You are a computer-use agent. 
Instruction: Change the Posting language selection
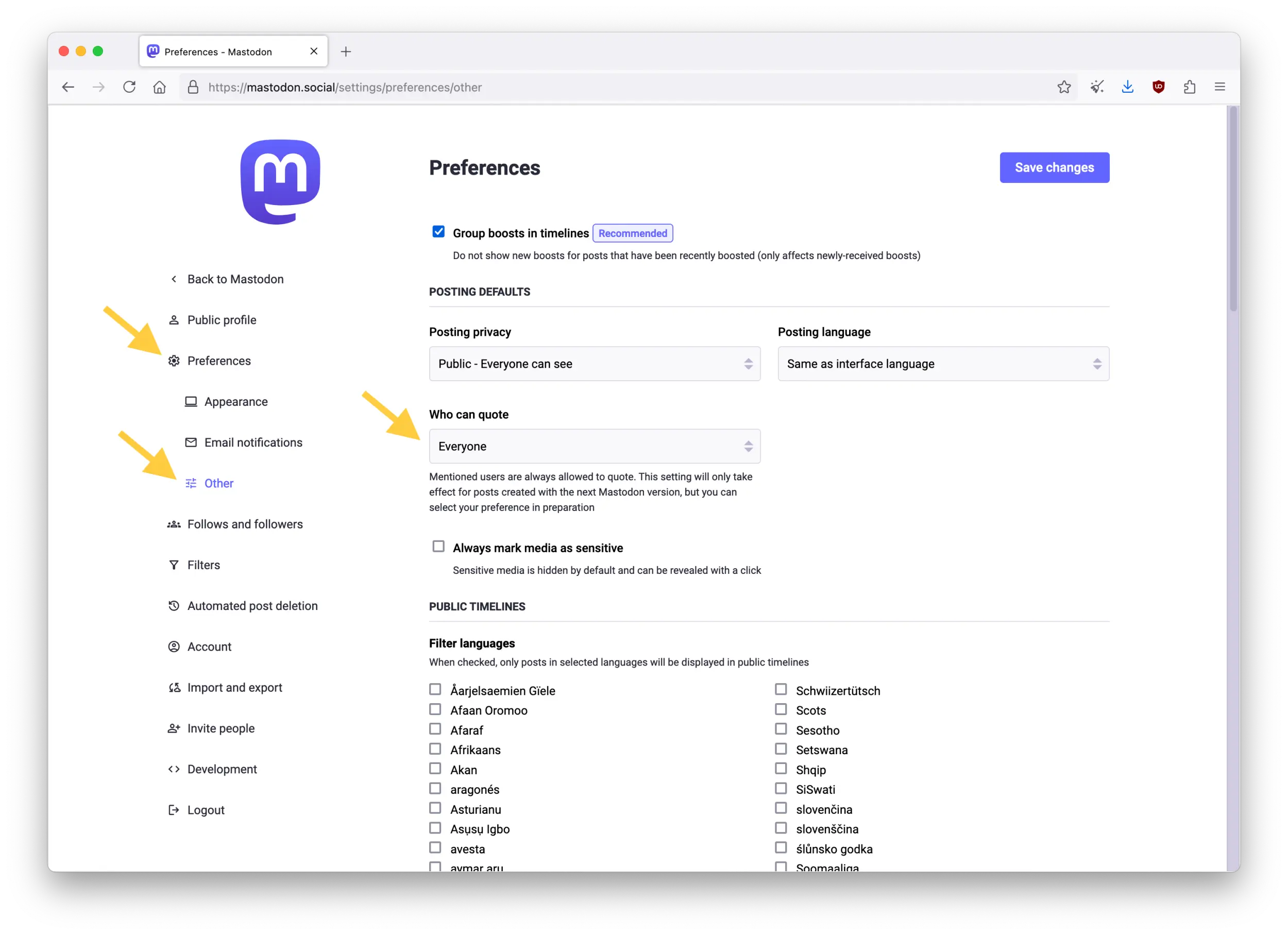coord(943,364)
